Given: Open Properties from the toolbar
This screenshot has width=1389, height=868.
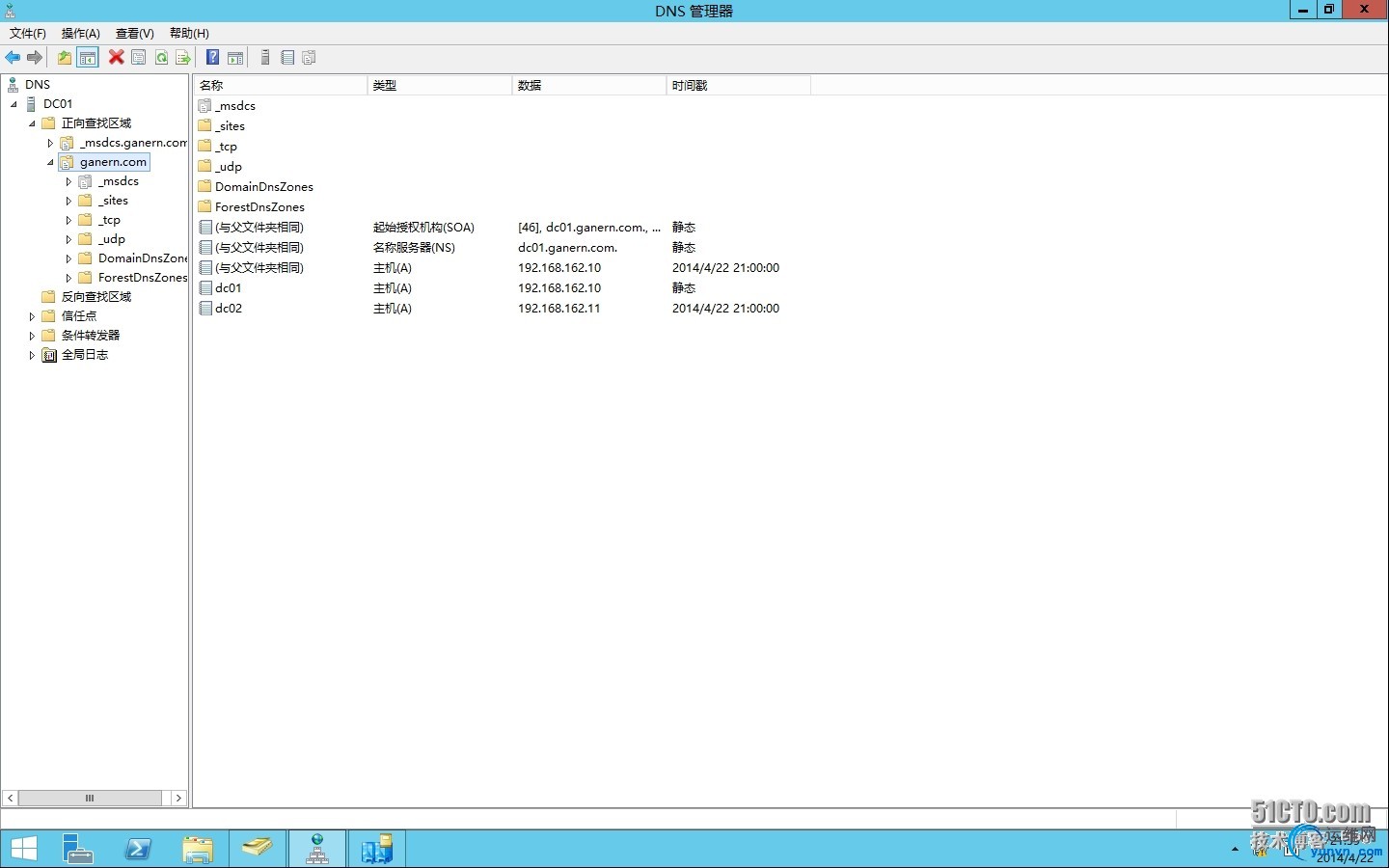Looking at the screenshot, I should 139,58.
